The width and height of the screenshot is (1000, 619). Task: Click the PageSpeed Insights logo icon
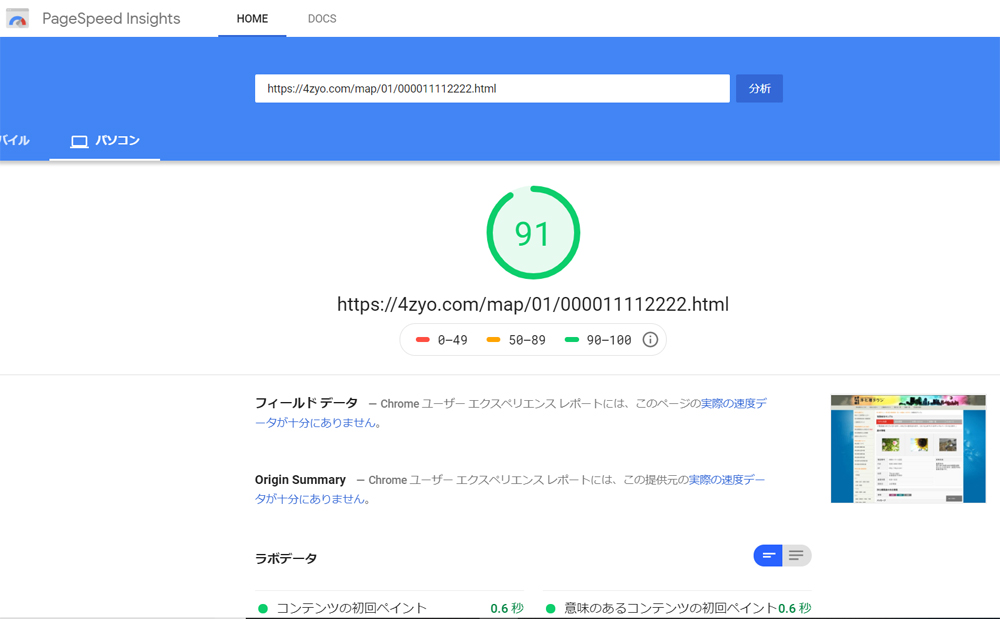click(17, 18)
